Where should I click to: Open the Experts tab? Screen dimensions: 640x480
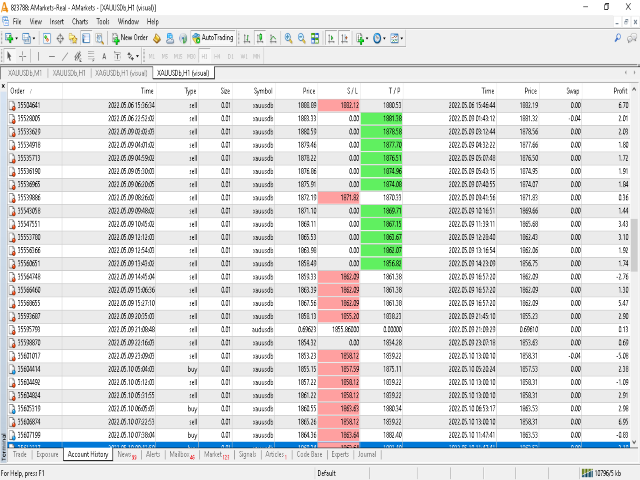pyautogui.click(x=340, y=454)
